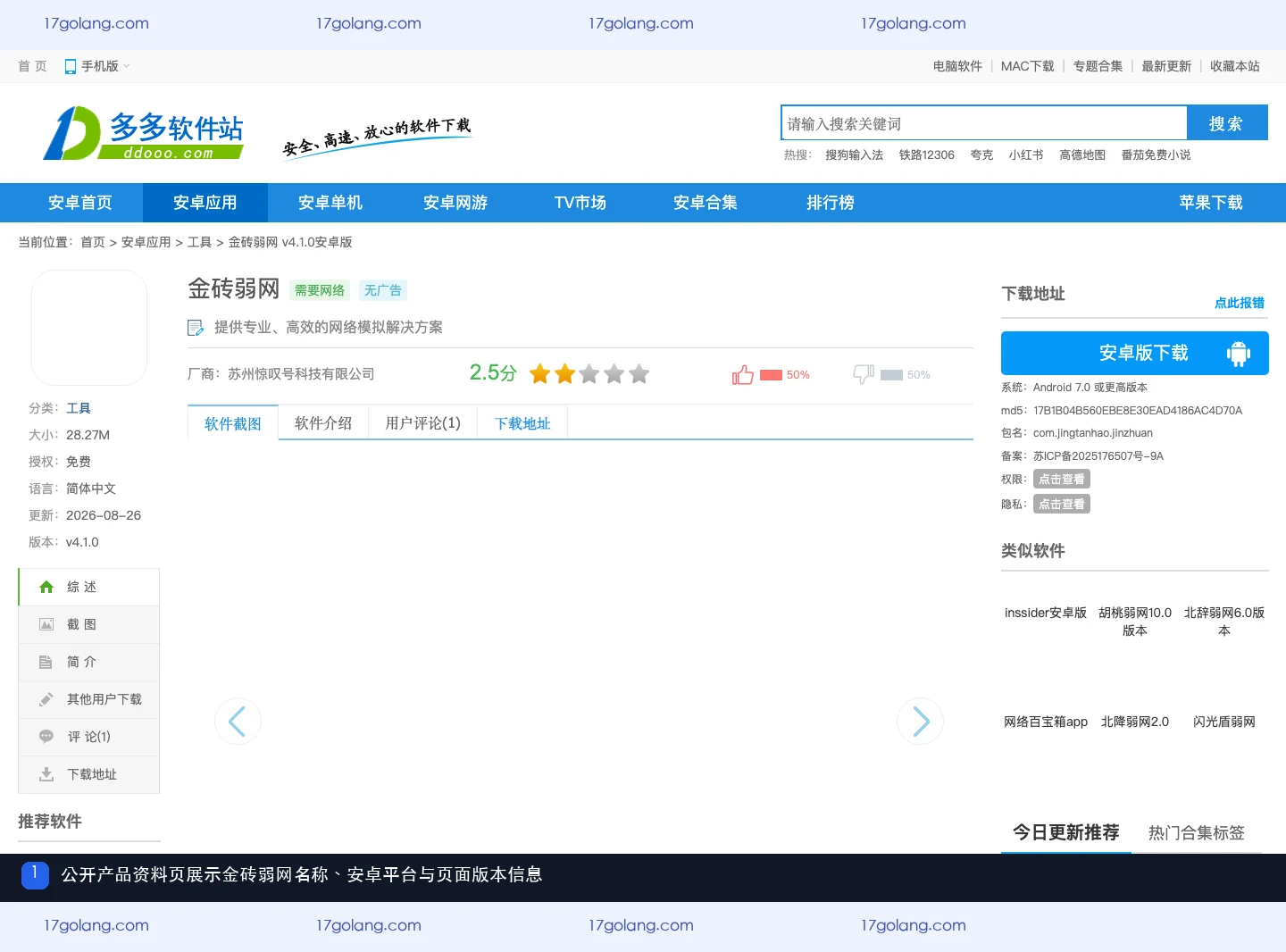Open 最新更新 in the top bar

(x=1166, y=66)
